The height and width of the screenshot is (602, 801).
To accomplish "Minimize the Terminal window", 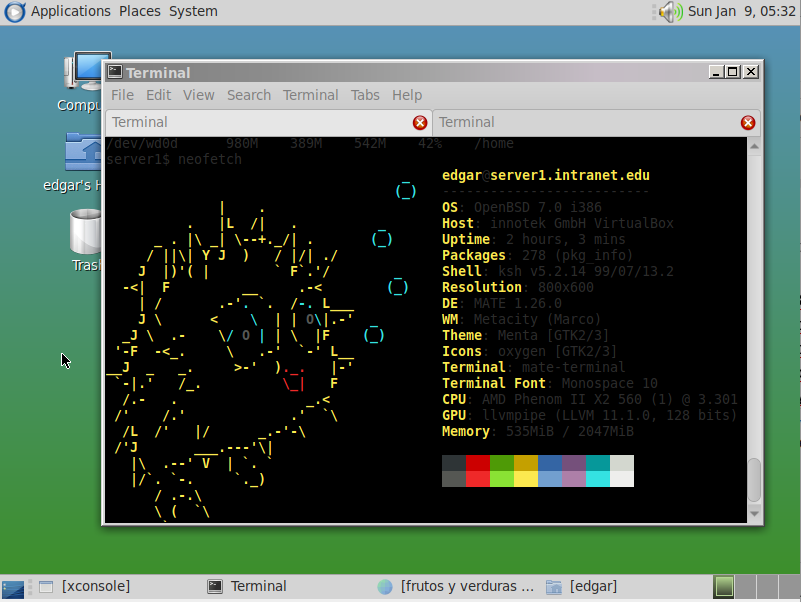I will tap(716, 72).
